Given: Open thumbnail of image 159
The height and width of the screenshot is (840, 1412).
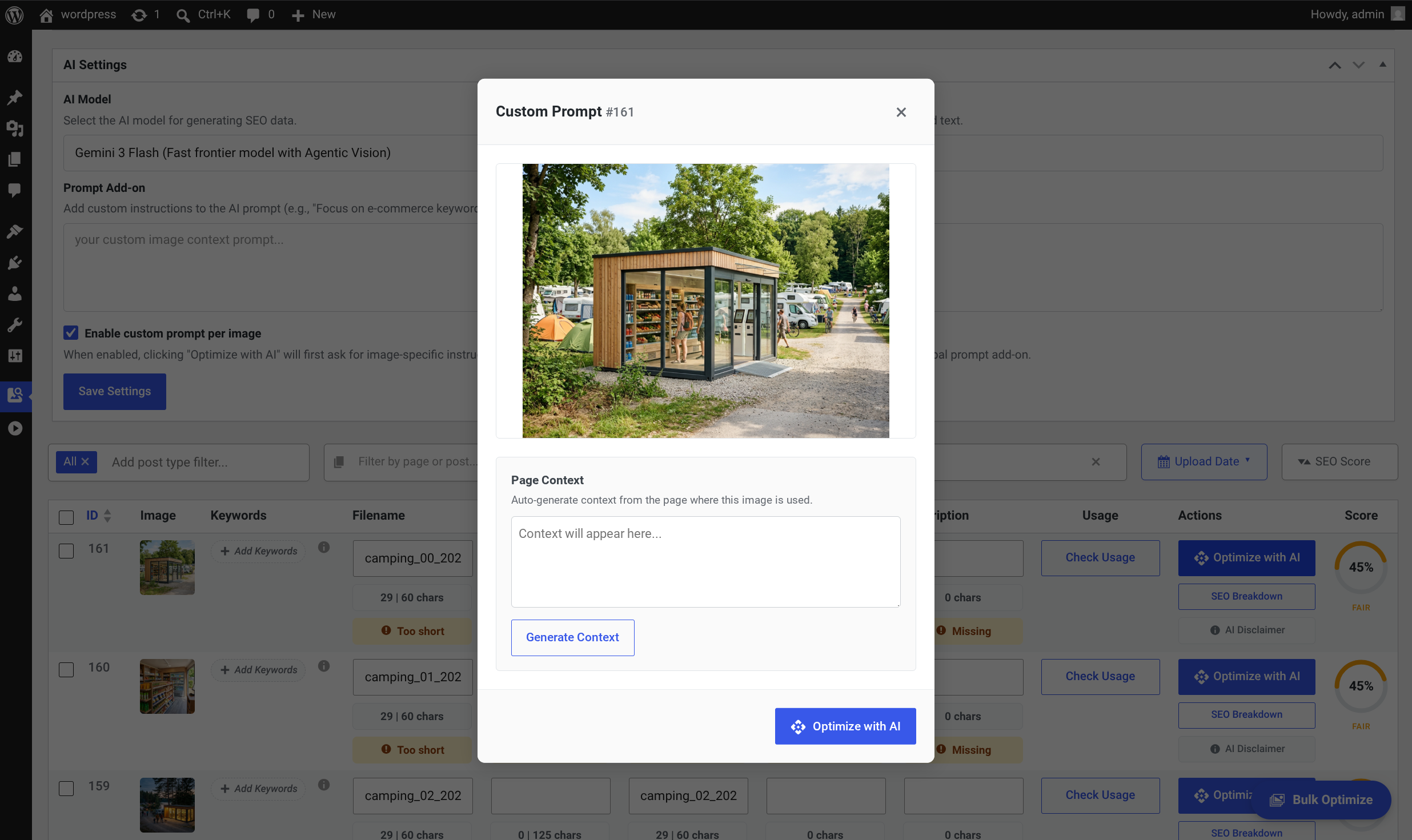Looking at the screenshot, I should [167, 805].
